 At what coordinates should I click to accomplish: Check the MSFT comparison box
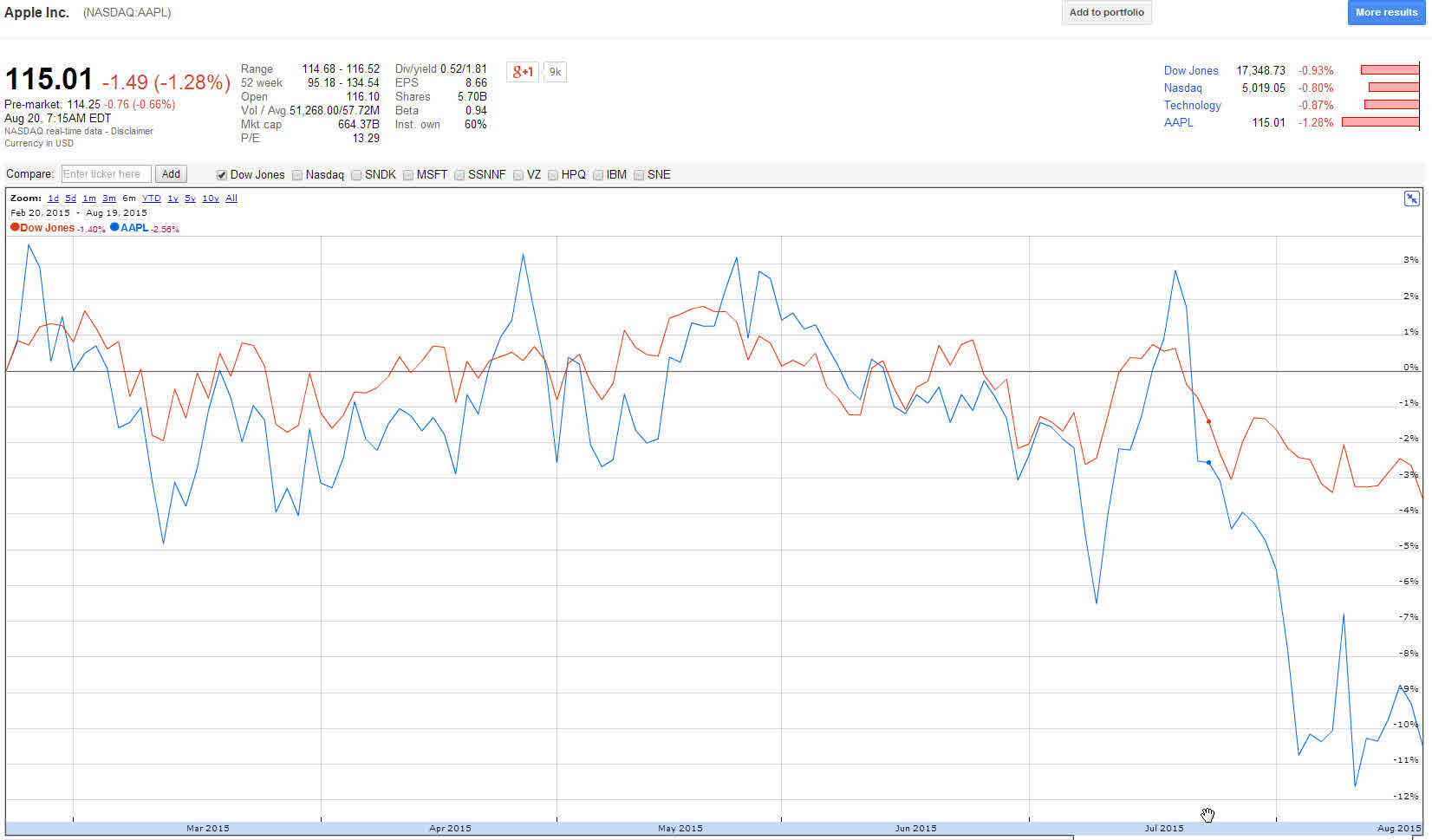pyautogui.click(x=408, y=175)
